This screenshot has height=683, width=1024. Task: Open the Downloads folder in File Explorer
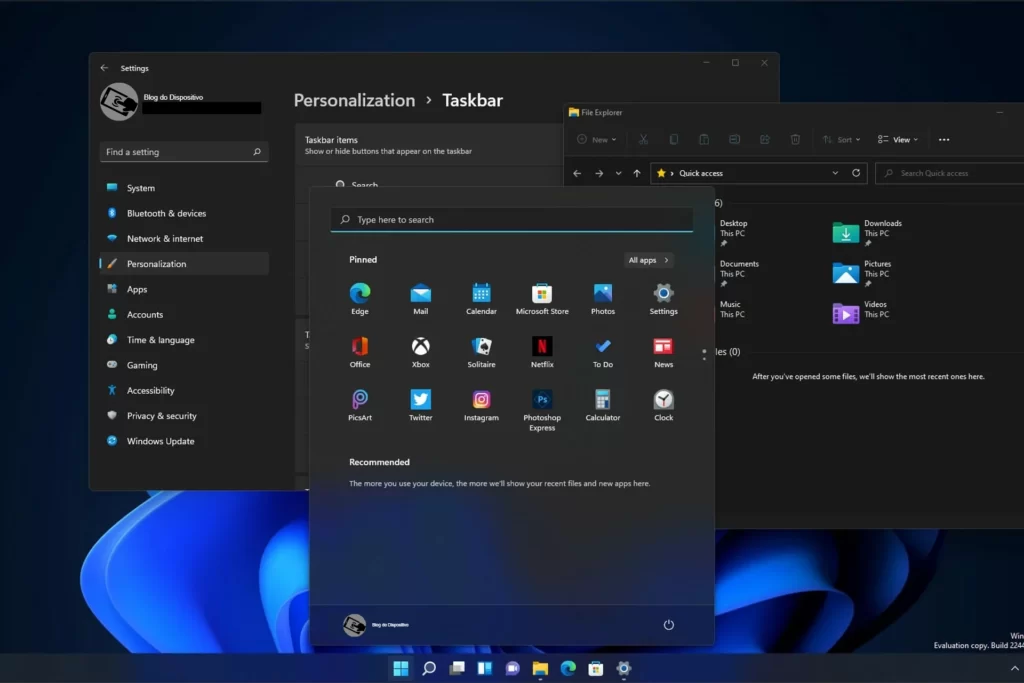point(869,232)
